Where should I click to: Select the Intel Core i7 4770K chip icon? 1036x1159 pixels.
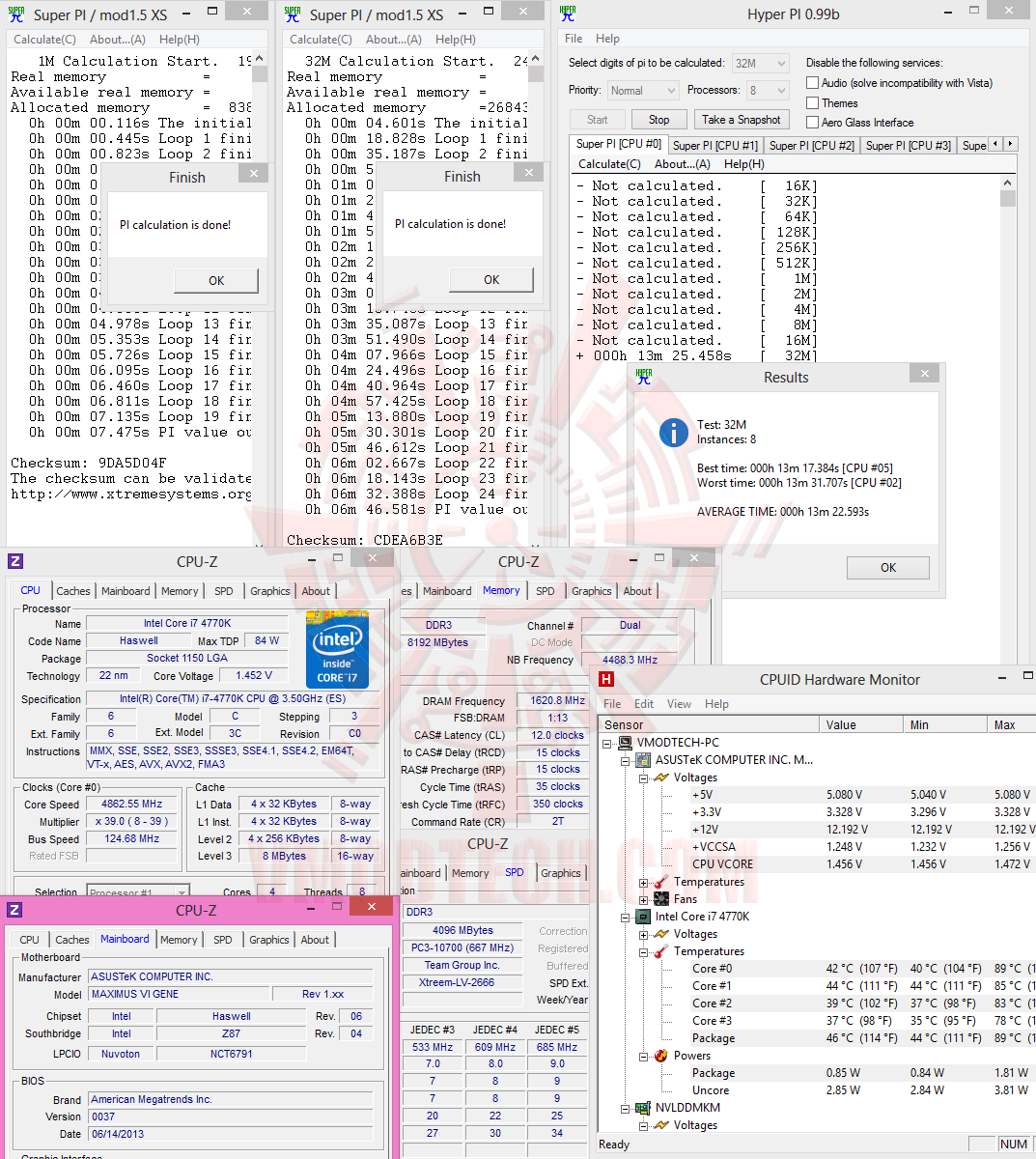[x=644, y=917]
